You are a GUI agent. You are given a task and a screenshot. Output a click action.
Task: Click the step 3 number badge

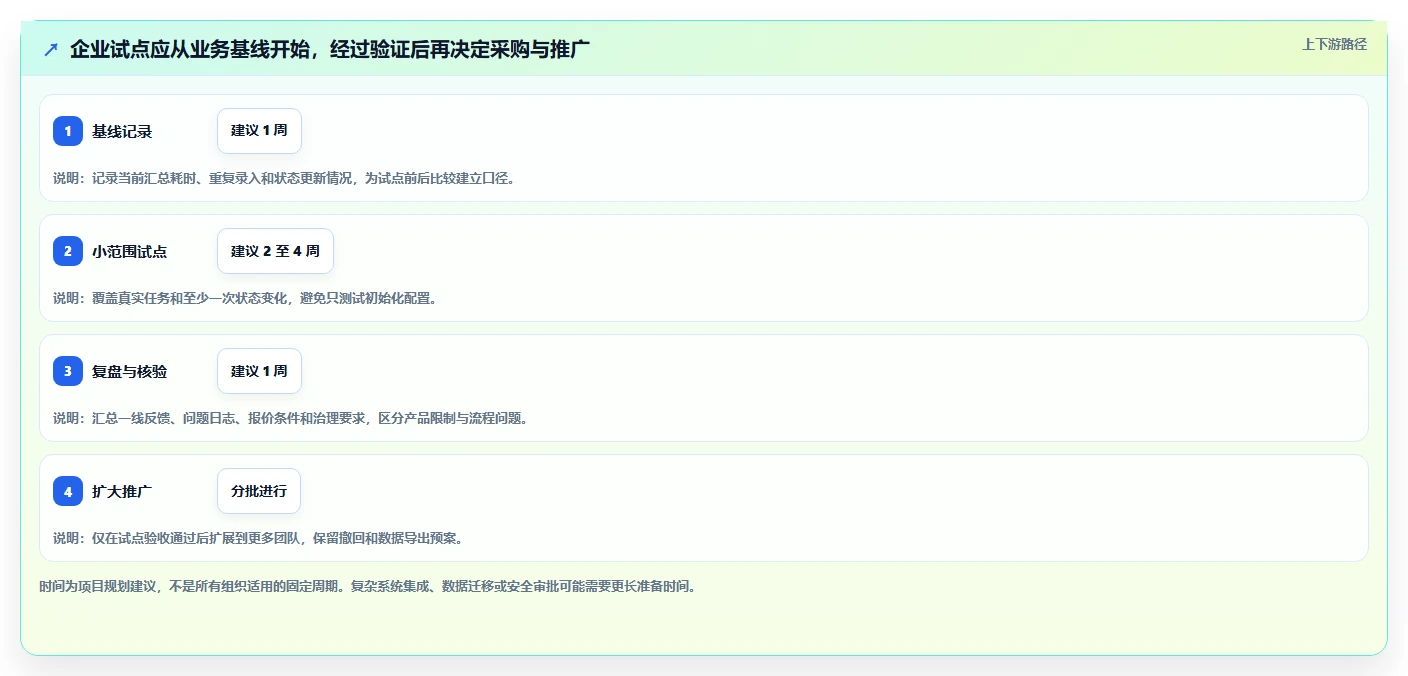tap(68, 371)
